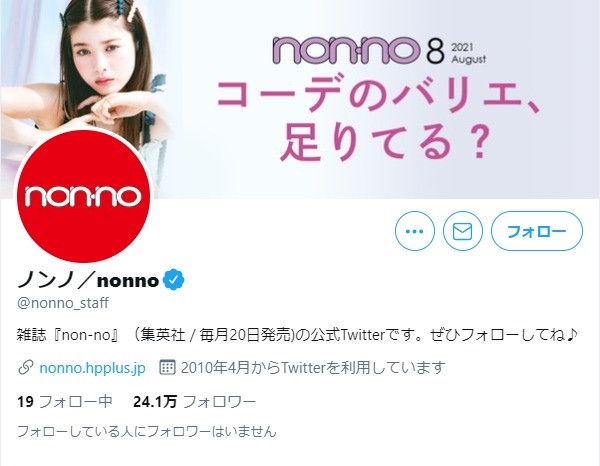This screenshot has width=600, height=466.
Task: Click the フォローしている人にフォロワーはいません notice
Action: coord(147,432)
